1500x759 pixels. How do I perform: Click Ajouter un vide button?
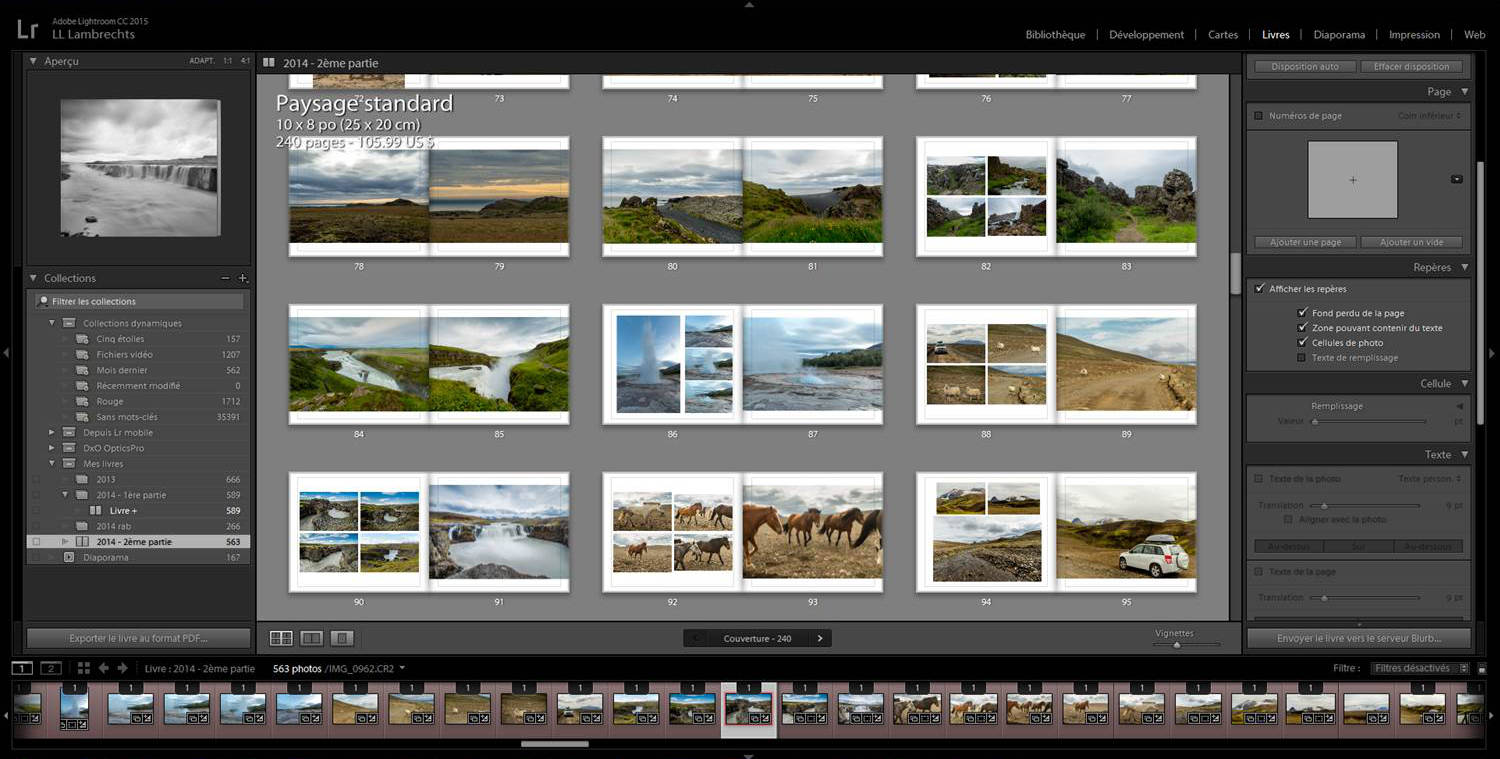coord(1413,242)
